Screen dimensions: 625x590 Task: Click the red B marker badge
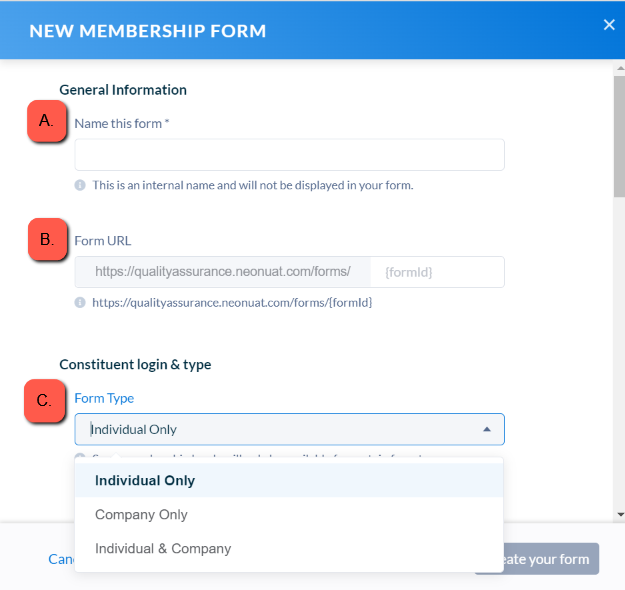pyautogui.click(x=47, y=239)
